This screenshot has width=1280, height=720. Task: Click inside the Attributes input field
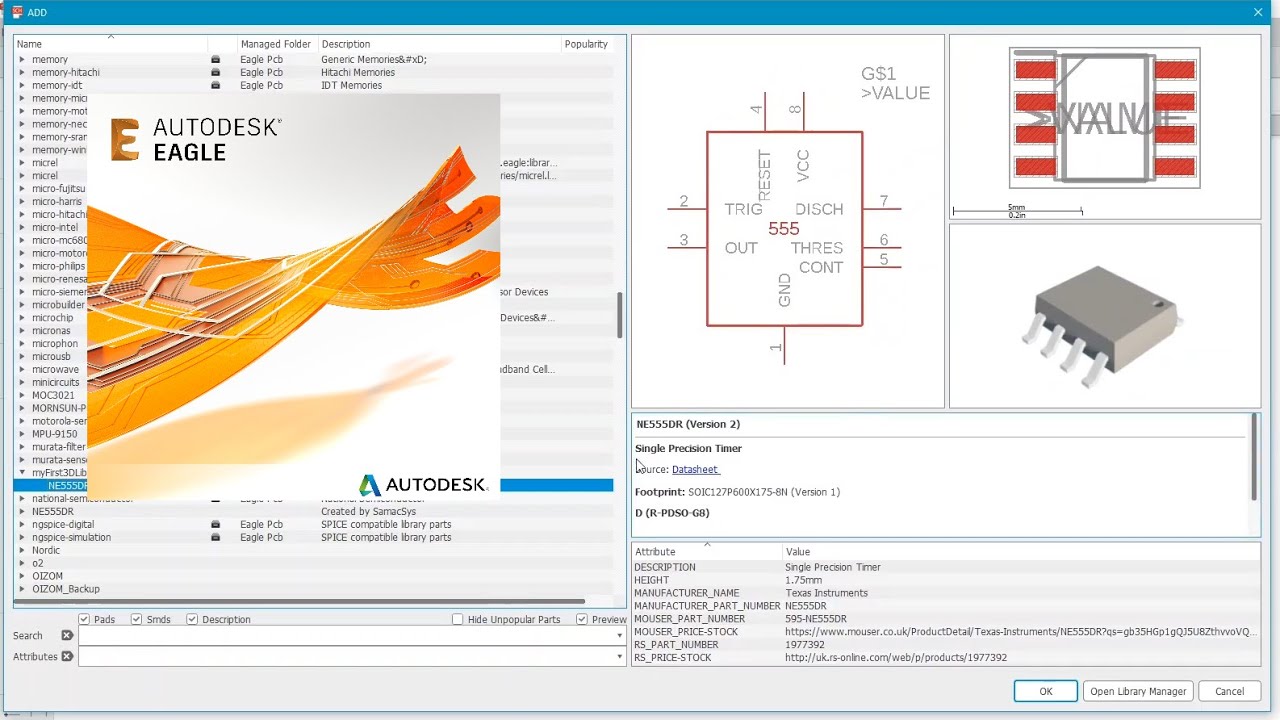[346, 657]
